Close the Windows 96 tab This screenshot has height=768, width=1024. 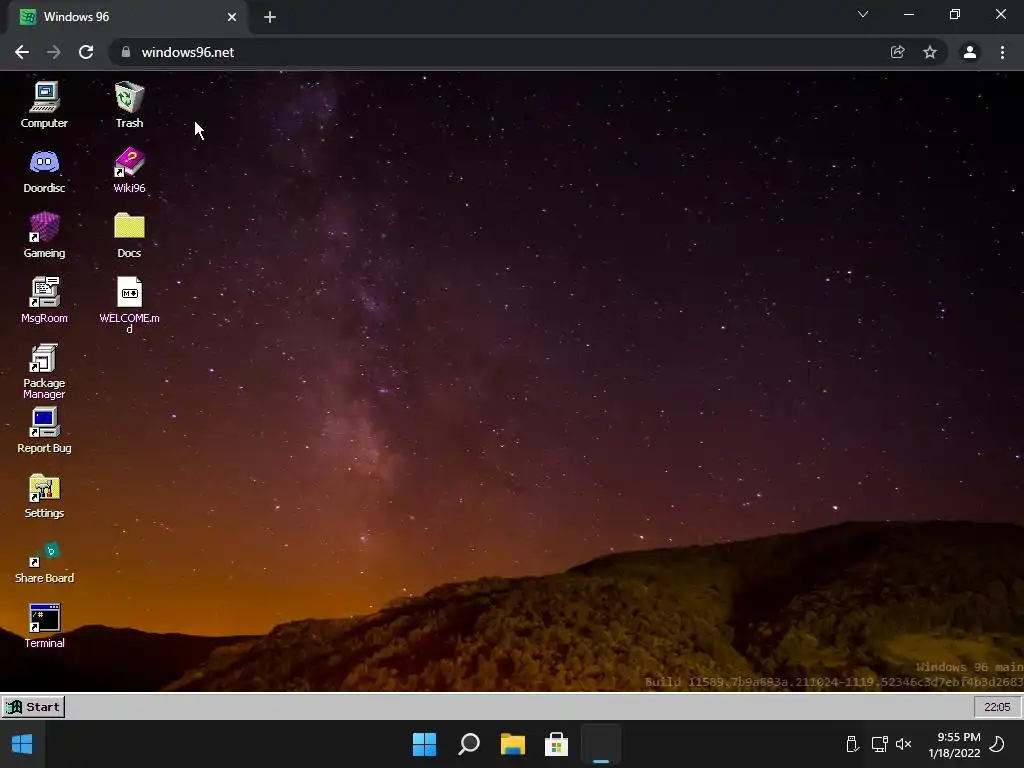coord(232,17)
